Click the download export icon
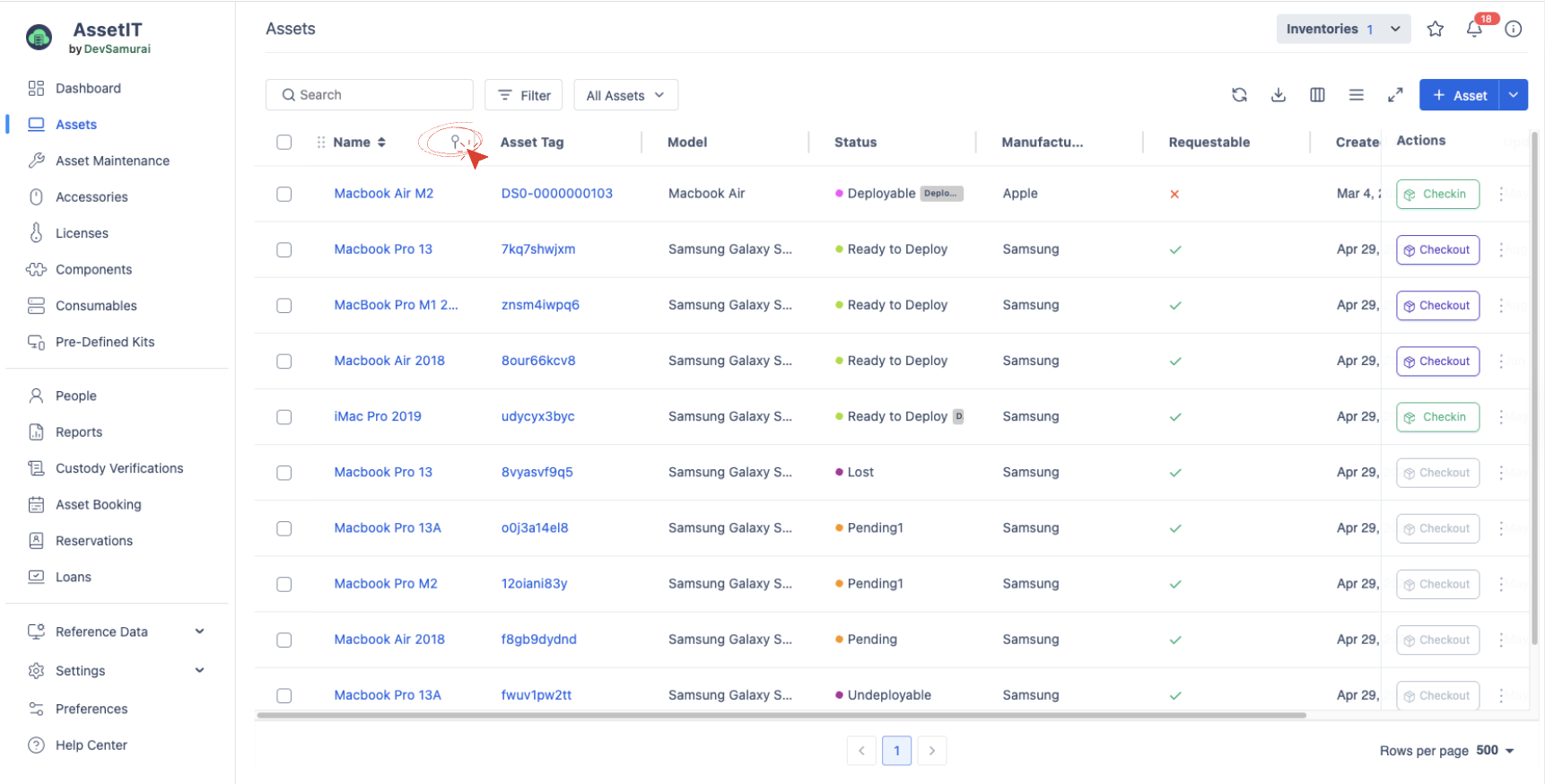The height and width of the screenshot is (784, 1545). coord(1279,95)
